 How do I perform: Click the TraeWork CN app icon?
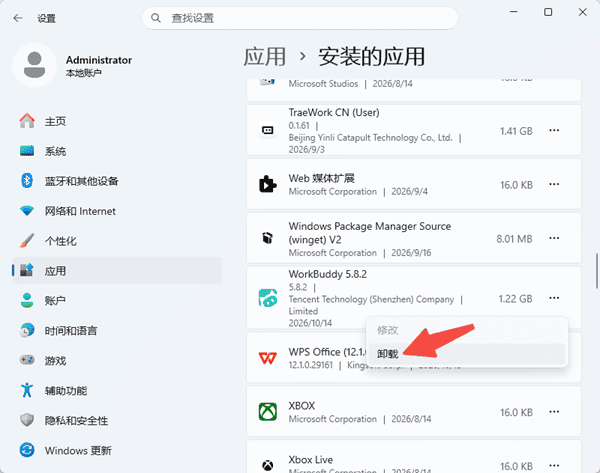pos(267,130)
